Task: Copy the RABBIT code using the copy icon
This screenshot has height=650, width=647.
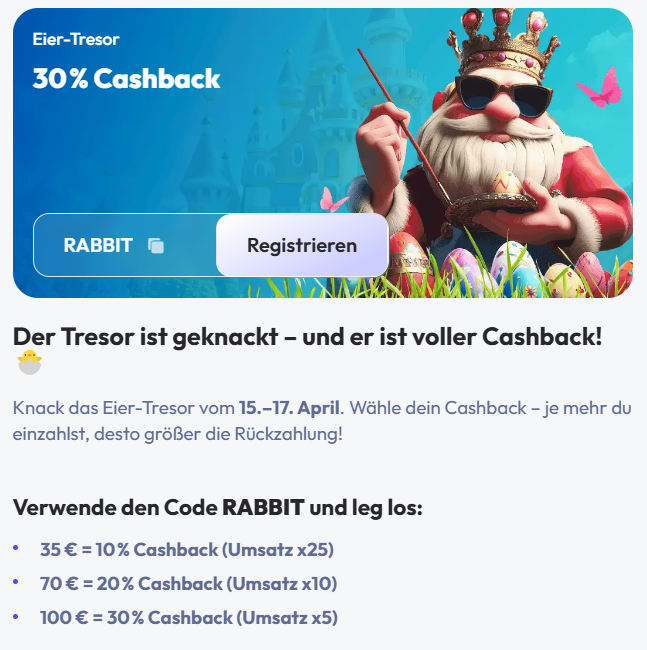Action: pos(156,245)
